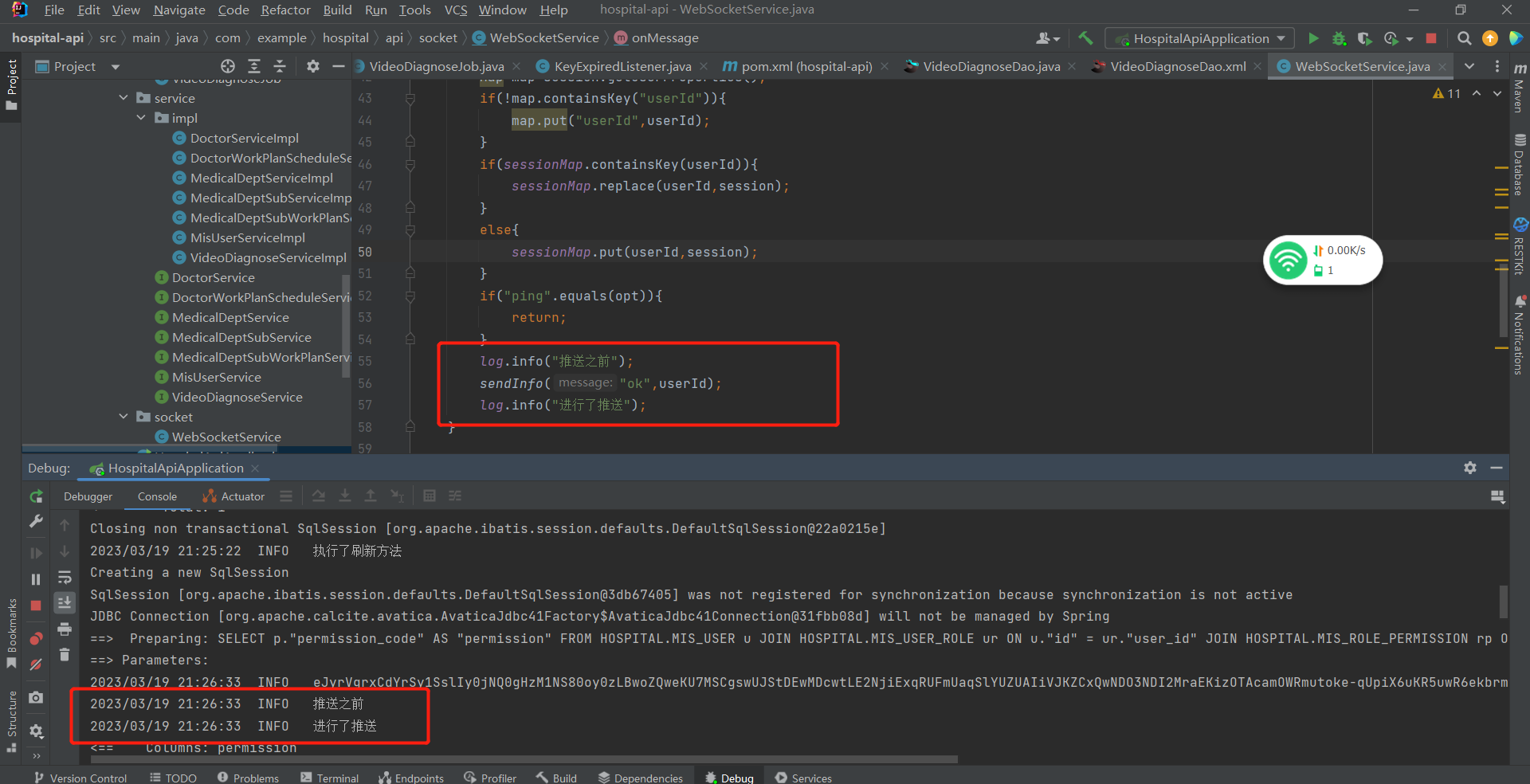Collapse the service folder in project tree
Screen dimensions: 1530x784
coord(124,98)
